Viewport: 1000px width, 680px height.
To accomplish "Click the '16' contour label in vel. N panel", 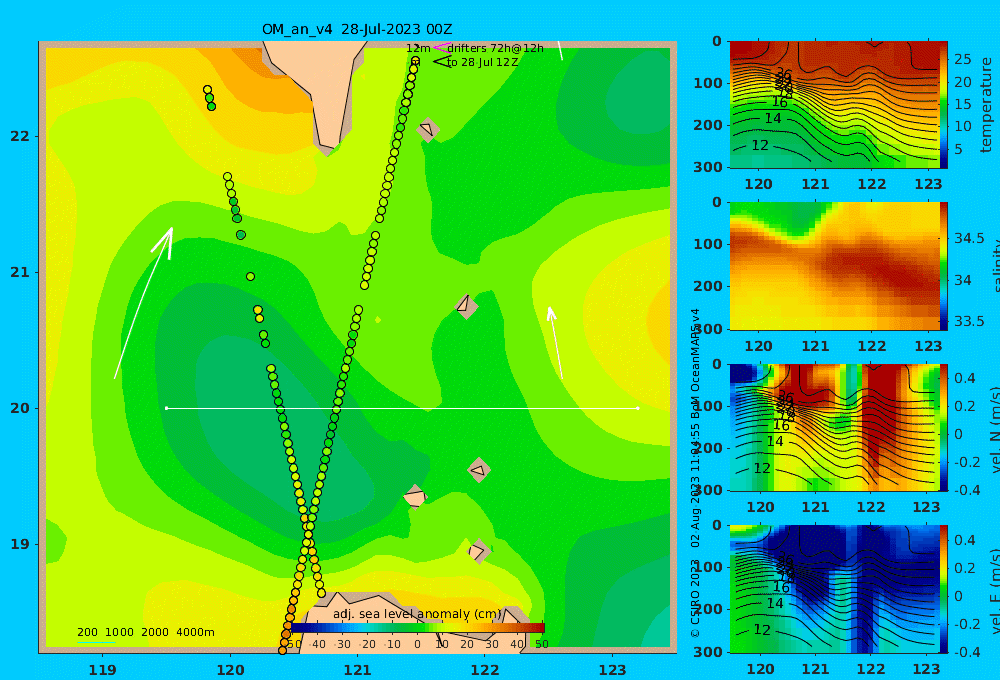I will click(x=781, y=425).
